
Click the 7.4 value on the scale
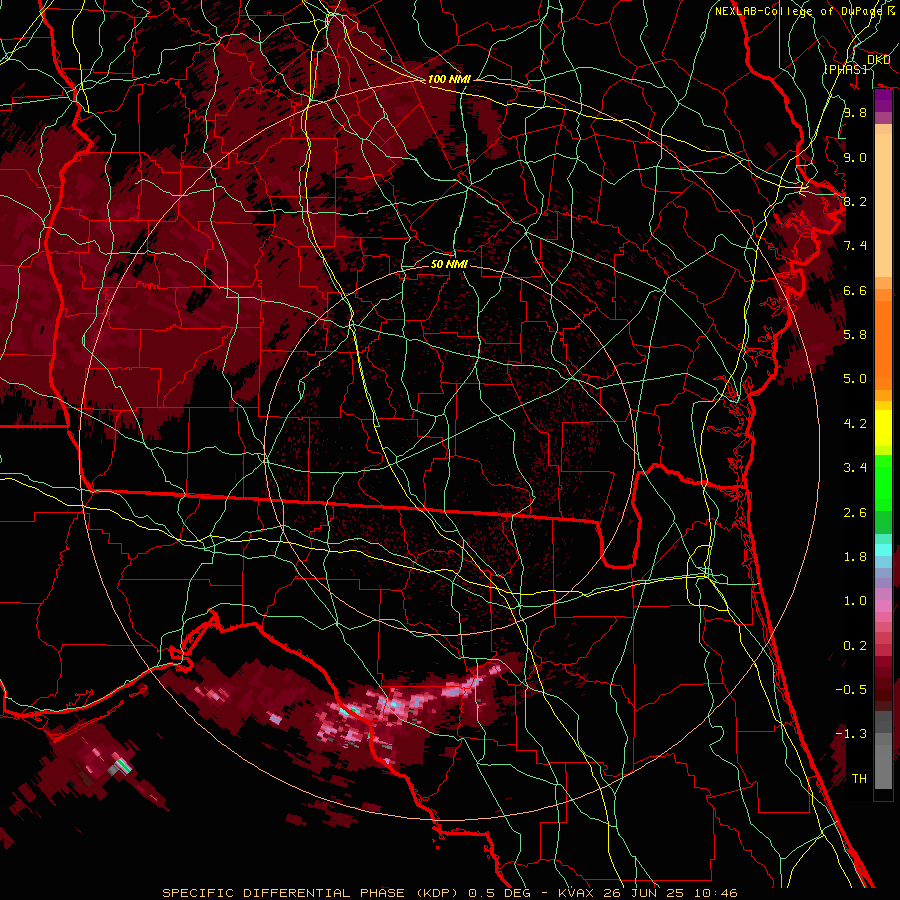click(x=855, y=246)
